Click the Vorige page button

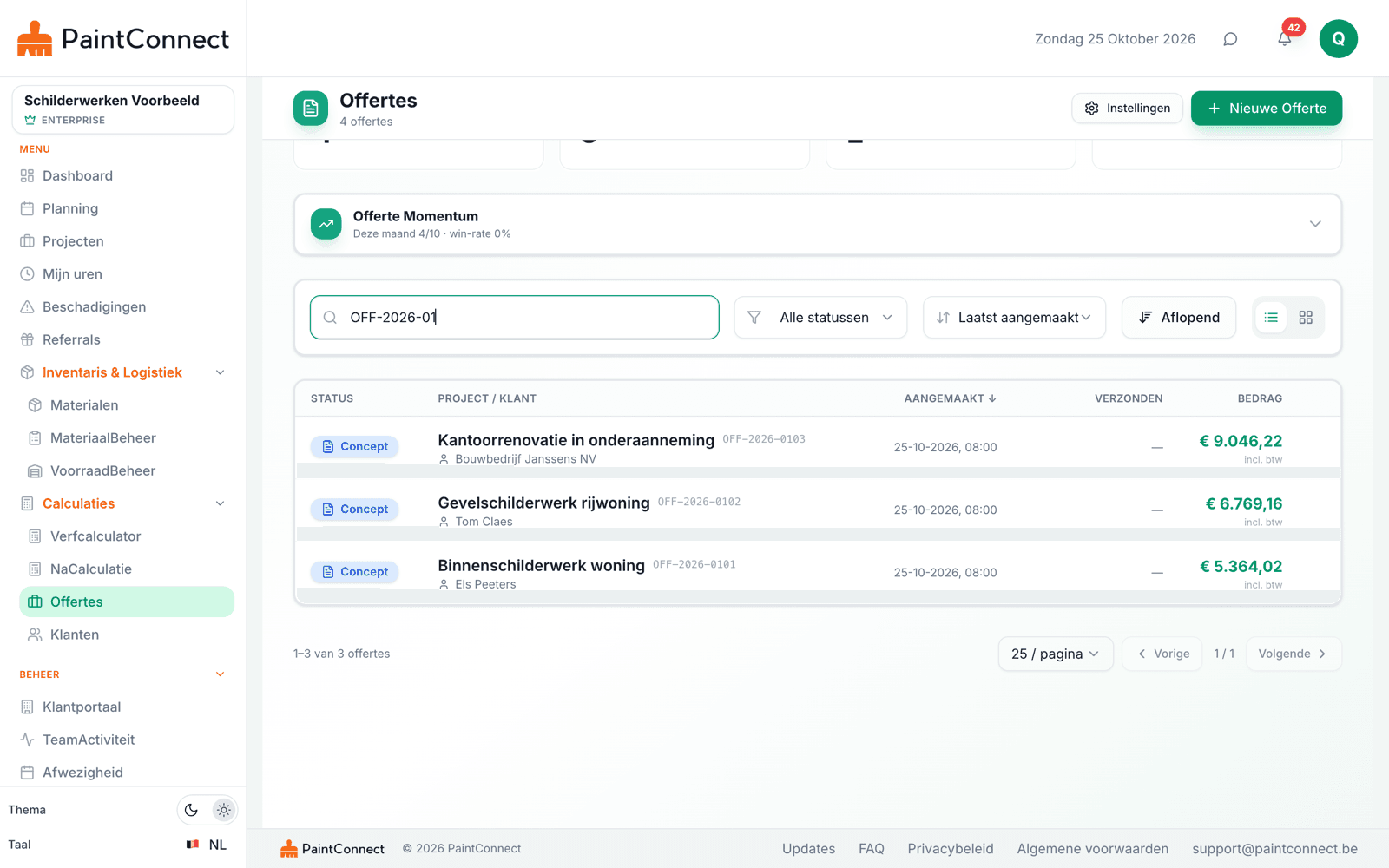pos(1162,654)
